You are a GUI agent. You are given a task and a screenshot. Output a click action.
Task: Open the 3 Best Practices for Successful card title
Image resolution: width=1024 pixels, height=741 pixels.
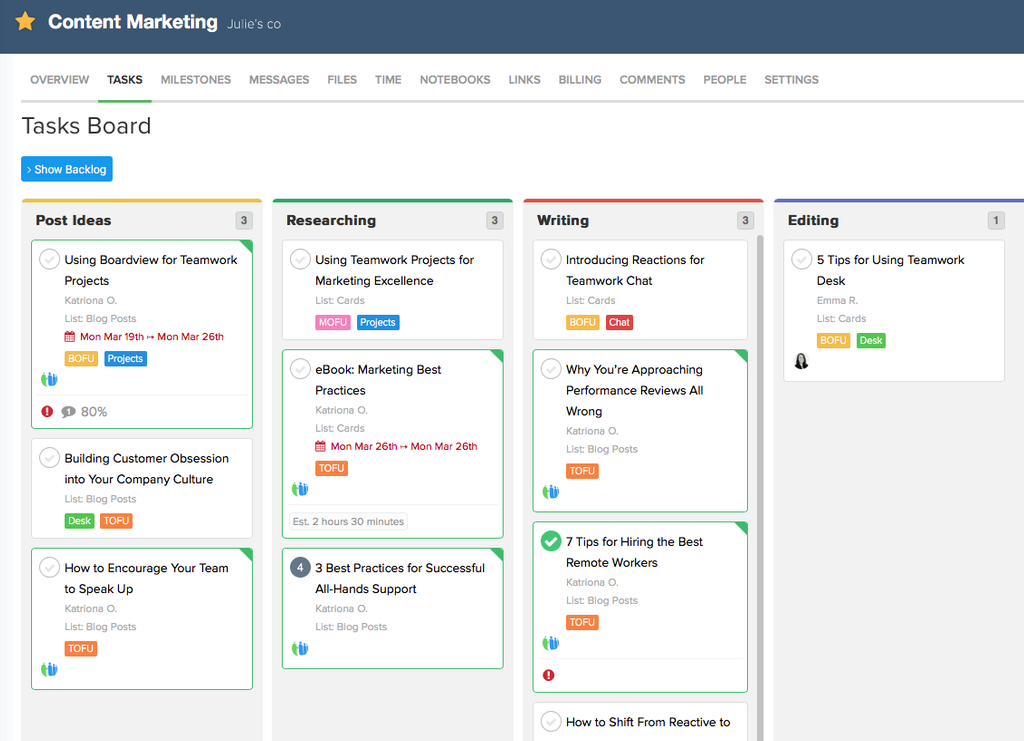(x=400, y=578)
